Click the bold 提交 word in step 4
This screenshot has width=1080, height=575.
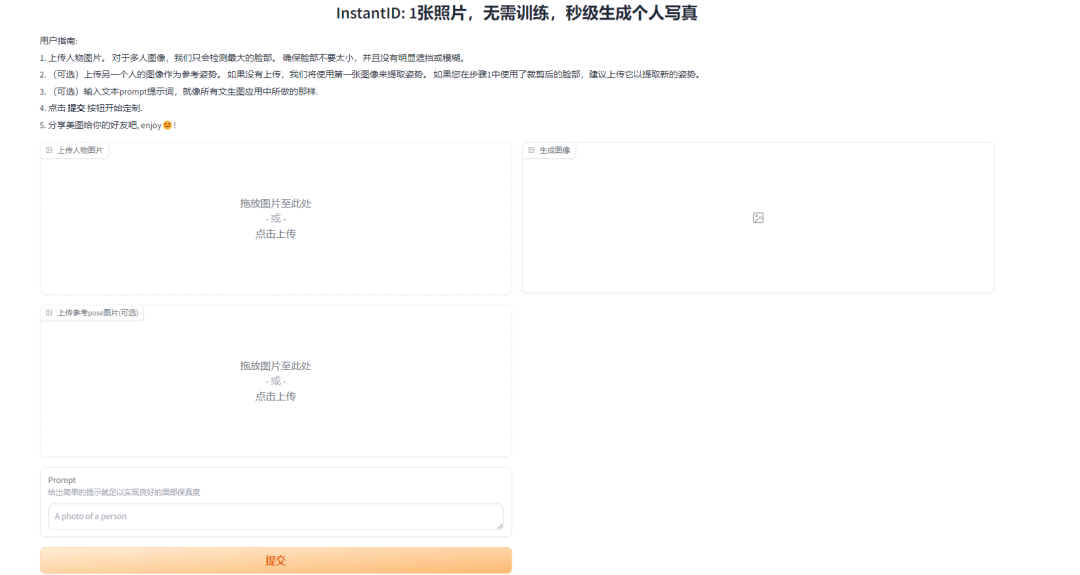tap(76, 108)
